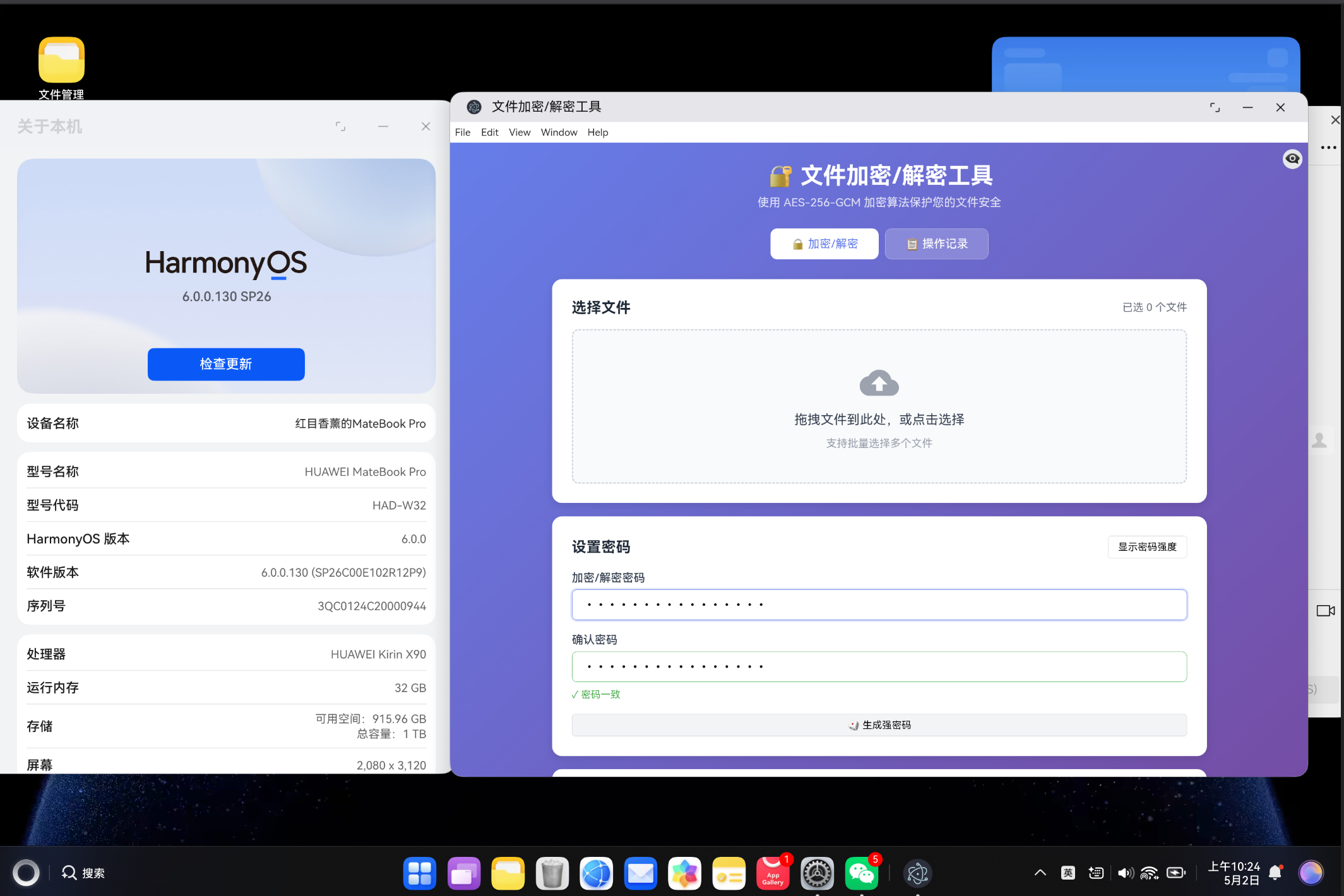Close the 关于本机 window
The height and width of the screenshot is (896, 1344).
click(426, 126)
